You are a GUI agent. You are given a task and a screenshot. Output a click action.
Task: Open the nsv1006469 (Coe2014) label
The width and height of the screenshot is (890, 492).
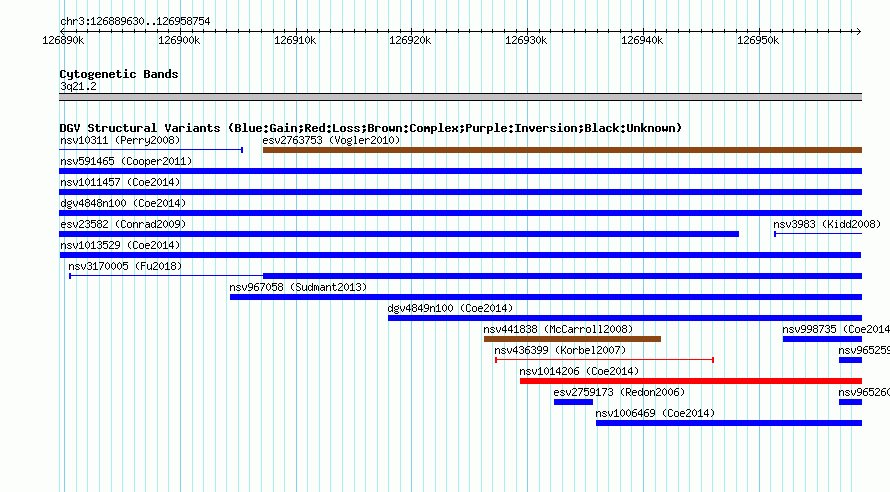(655, 413)
